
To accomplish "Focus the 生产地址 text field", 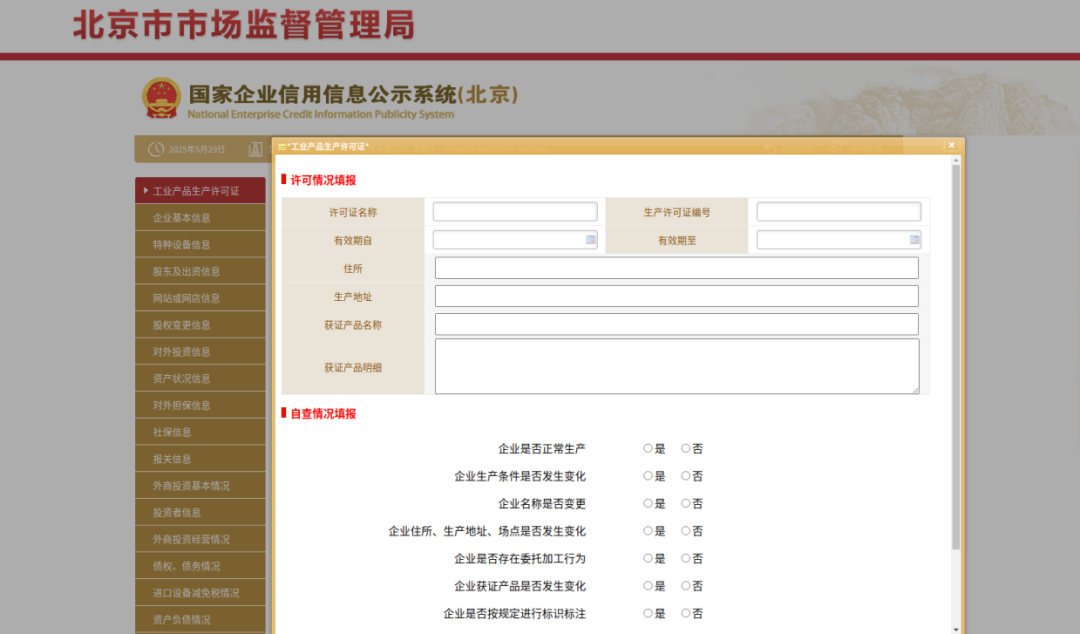I will point(676,296).
